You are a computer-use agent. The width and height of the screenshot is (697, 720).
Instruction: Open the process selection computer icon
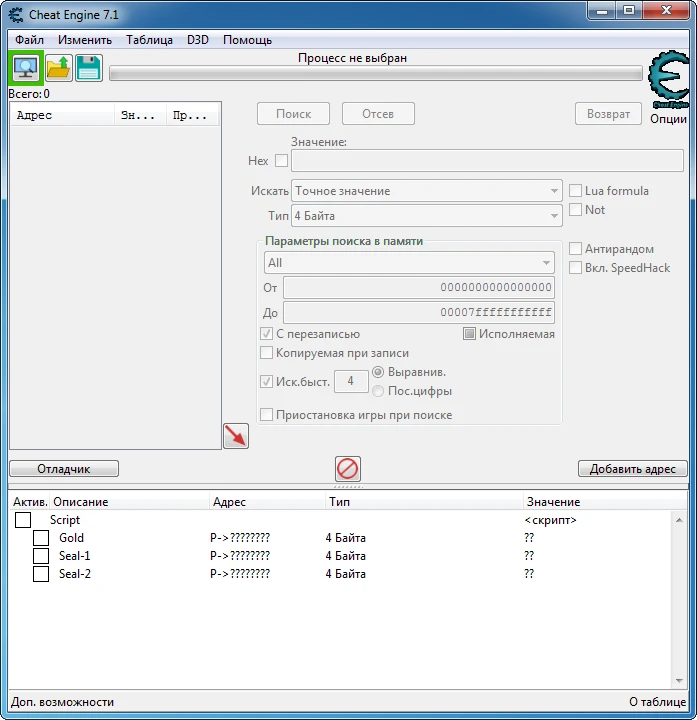click(x=26, y=68)
